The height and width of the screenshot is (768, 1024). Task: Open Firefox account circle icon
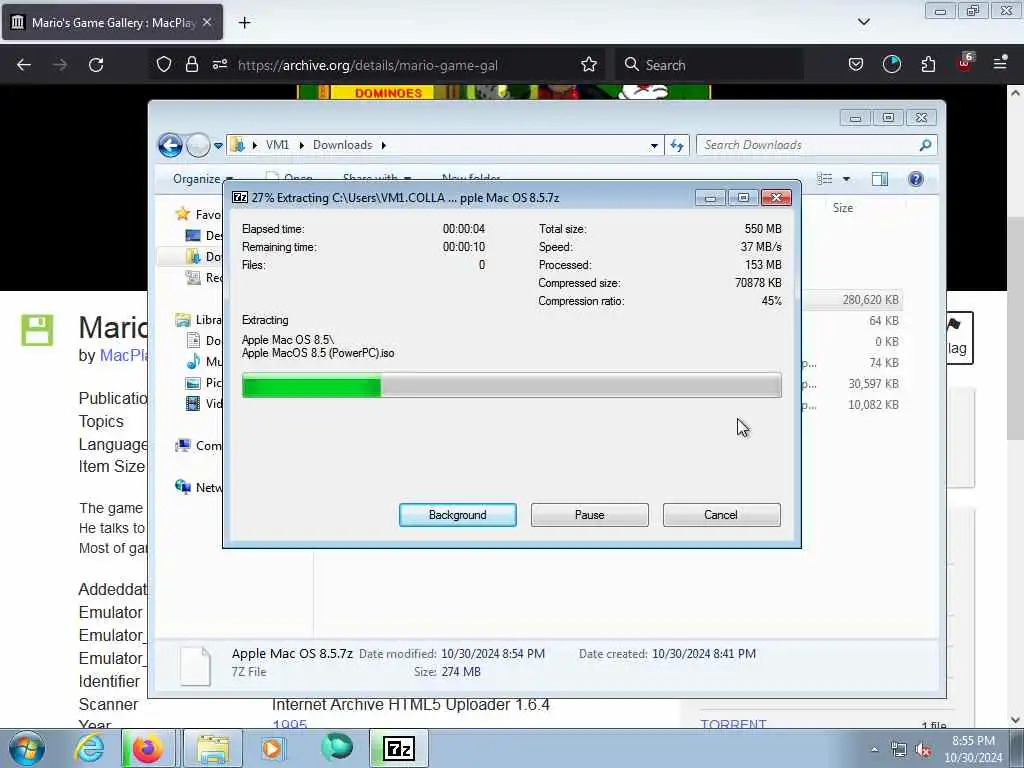click(891, 65)
